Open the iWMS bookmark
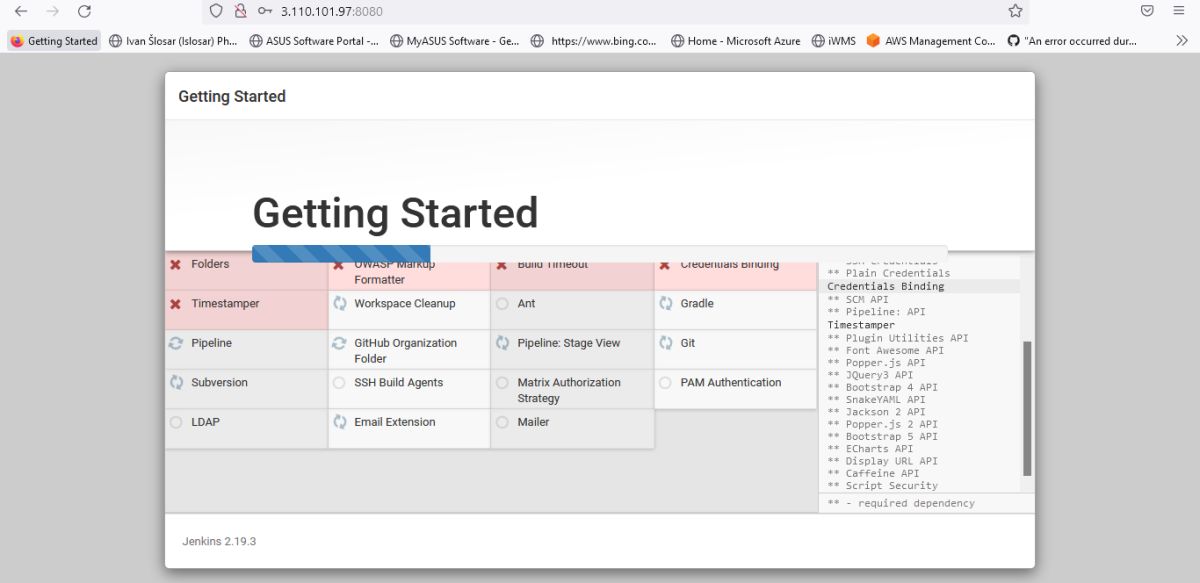 (833, 41)
